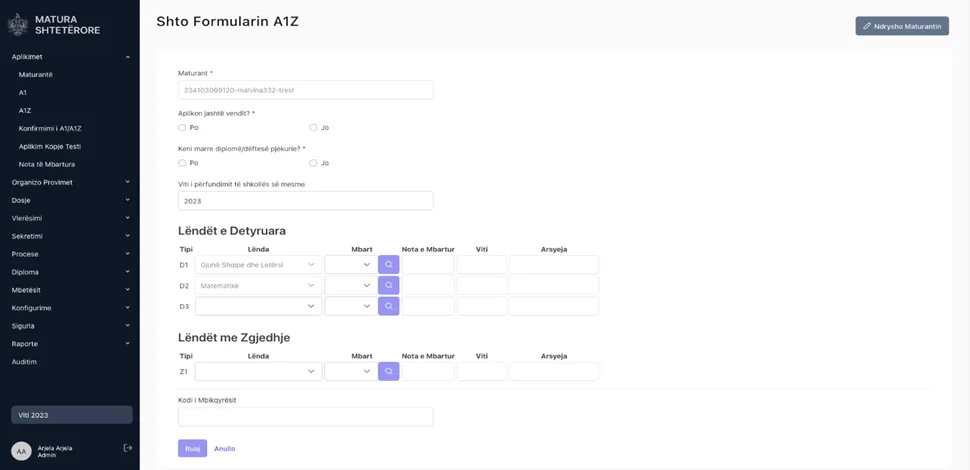Click the Ruaj save button

pyautogui.click(x=192, y=448)
